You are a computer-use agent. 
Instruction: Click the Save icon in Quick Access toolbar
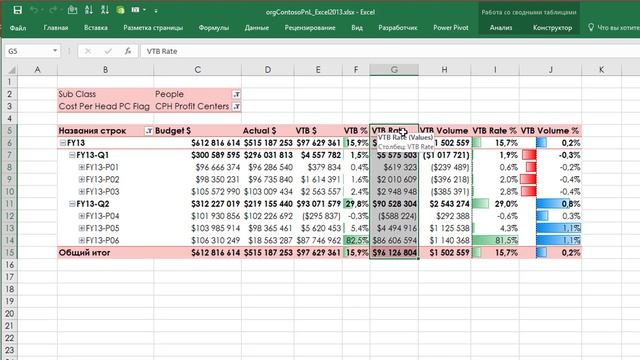tap(18, 10)
